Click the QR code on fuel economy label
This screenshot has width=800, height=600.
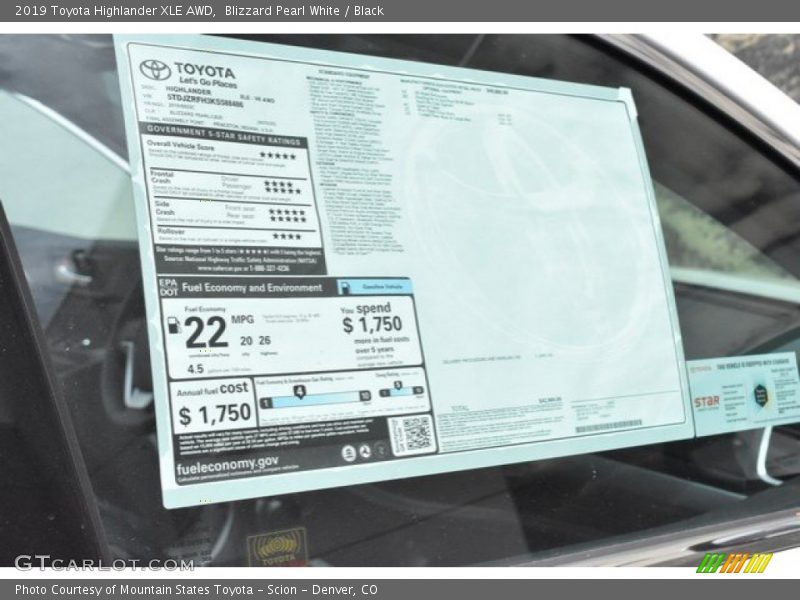(412, 434)
